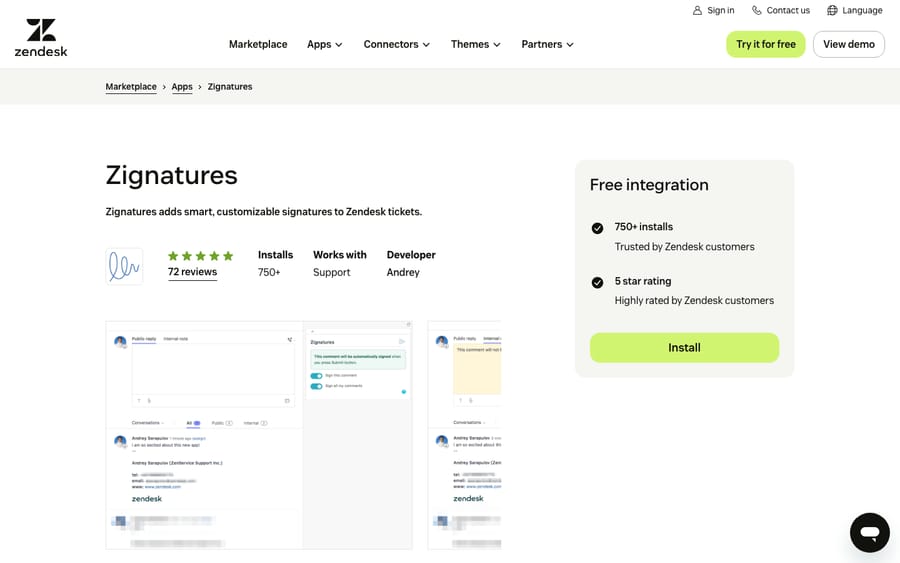
Task: Open the Marketplace nav item
Action: (258, 44)
